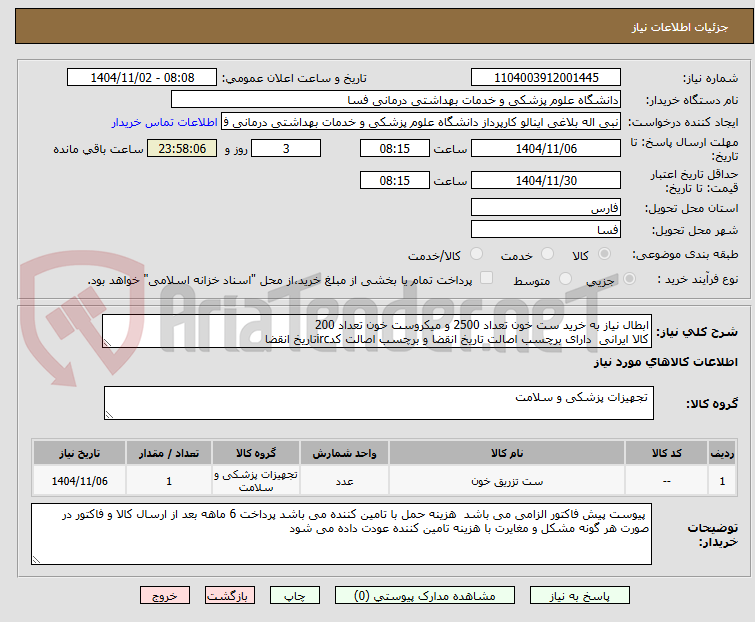Screen dimensions: 755x622
Task: Select the متوسط purchase type radio
Action: pos(565,279)
